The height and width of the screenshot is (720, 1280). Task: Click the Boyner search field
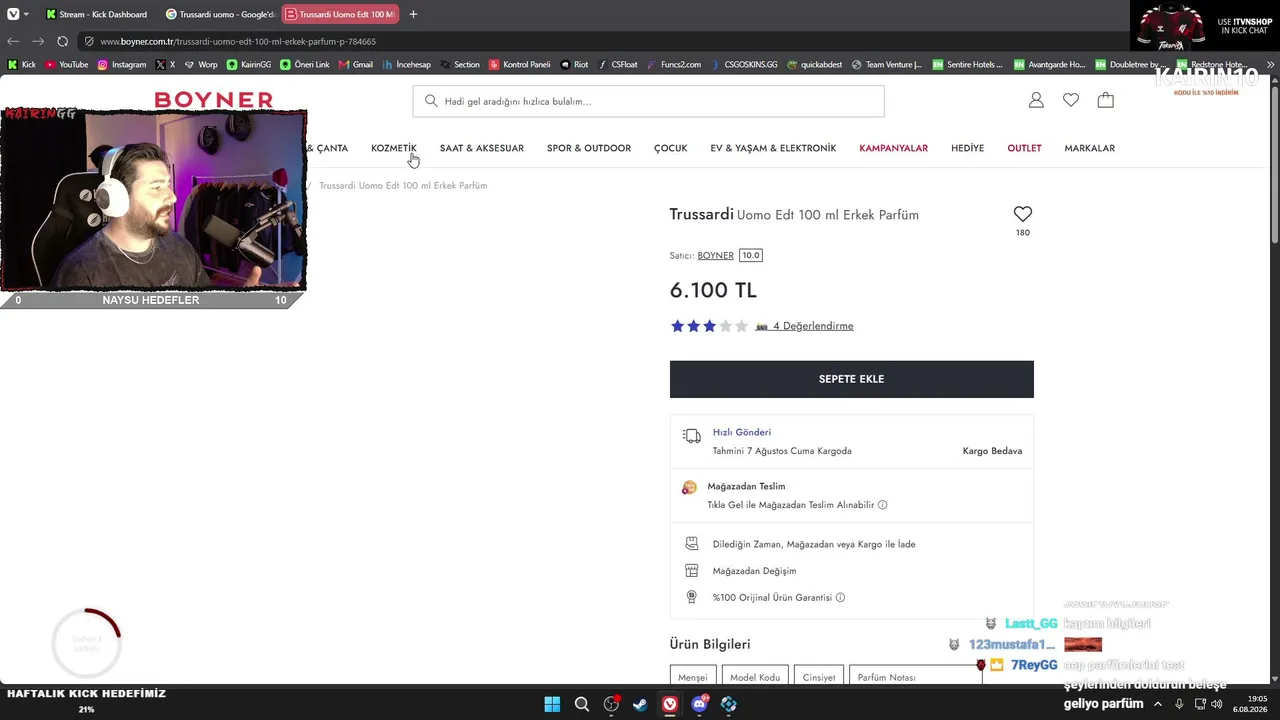pos(648,101)
